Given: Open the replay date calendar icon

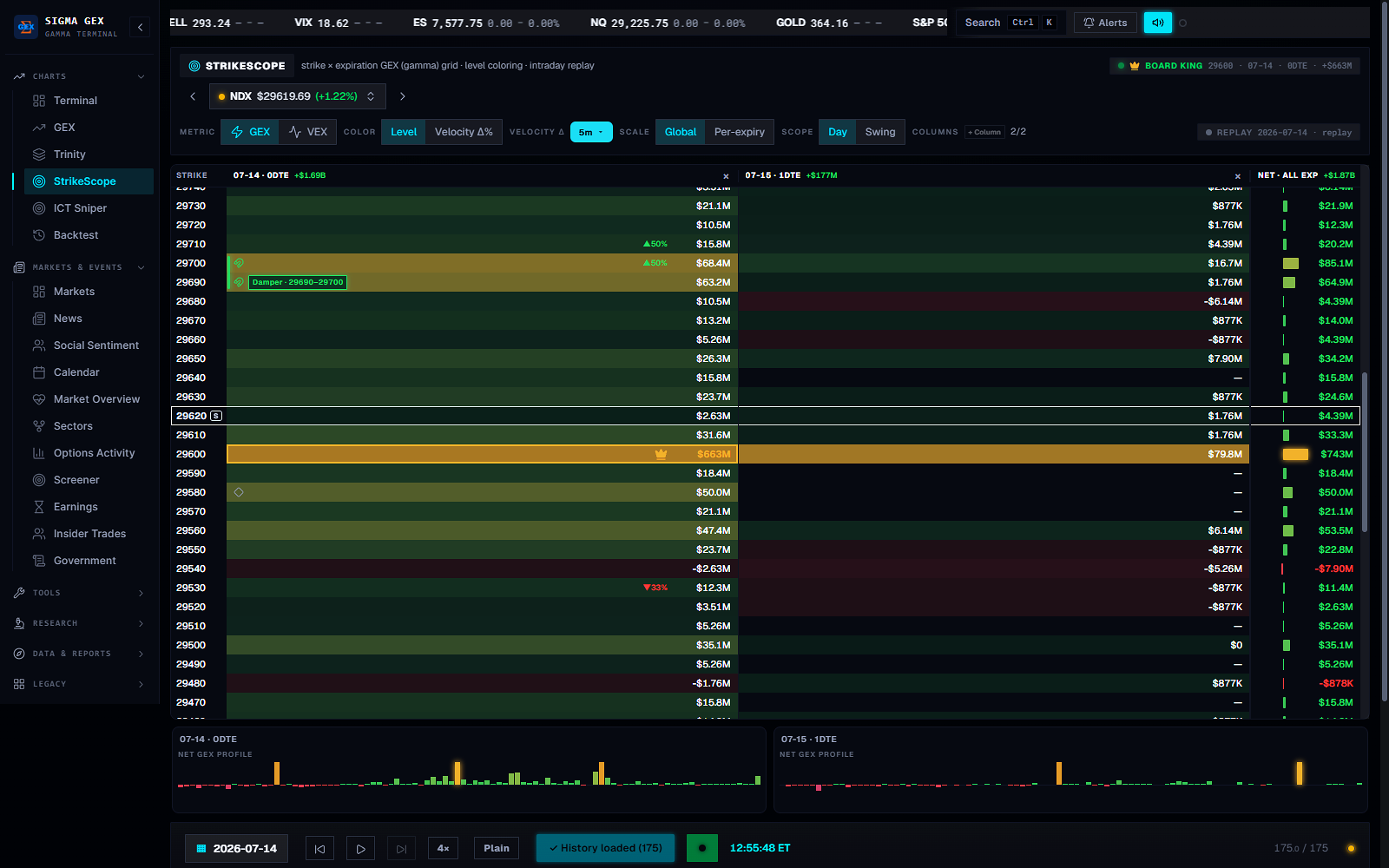Looking at the screenshot, I should (x=201, y=848).
